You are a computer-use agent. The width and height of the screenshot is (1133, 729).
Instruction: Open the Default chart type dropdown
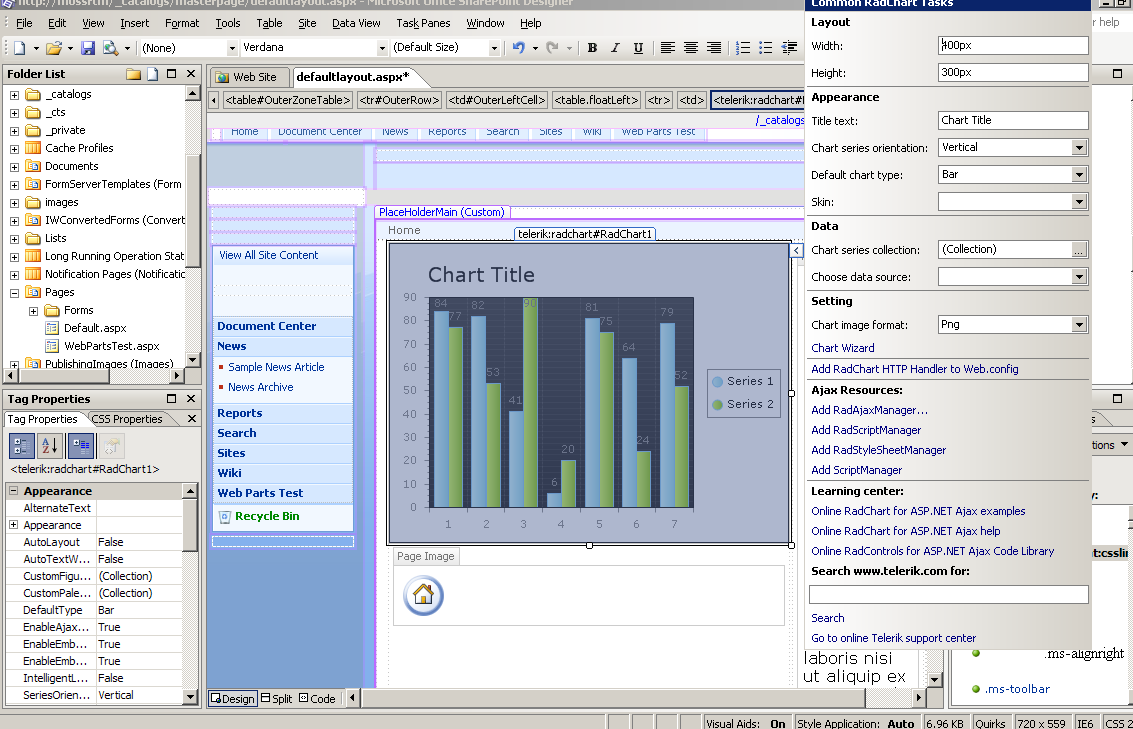coord(1079,175)
